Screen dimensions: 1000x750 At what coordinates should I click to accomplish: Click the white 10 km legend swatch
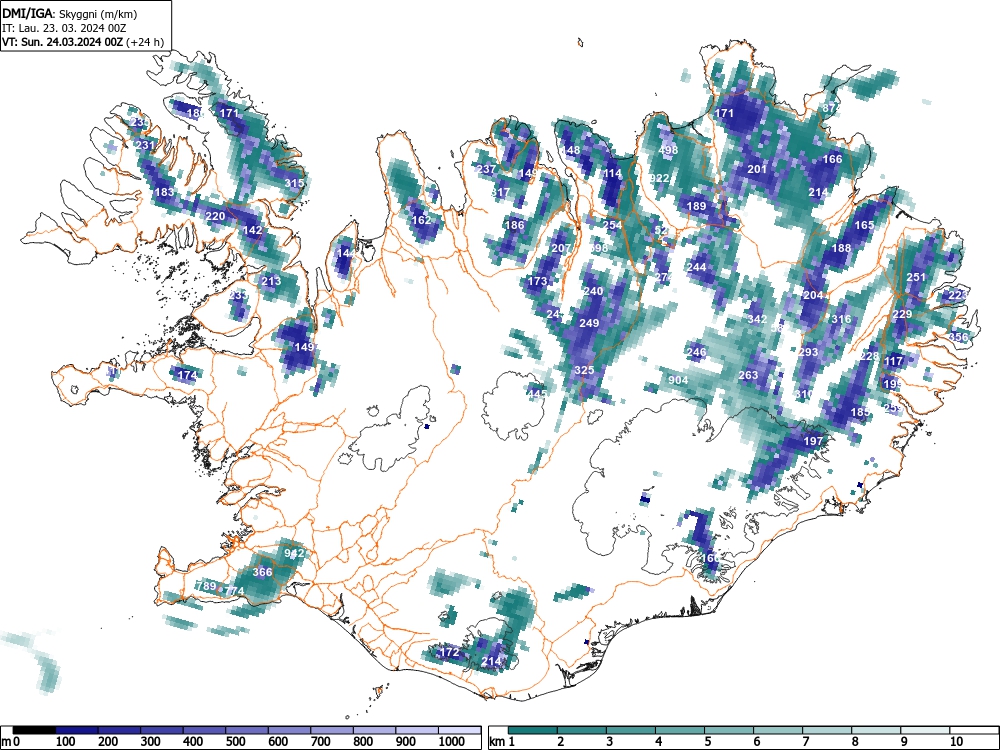coord(973,730)
